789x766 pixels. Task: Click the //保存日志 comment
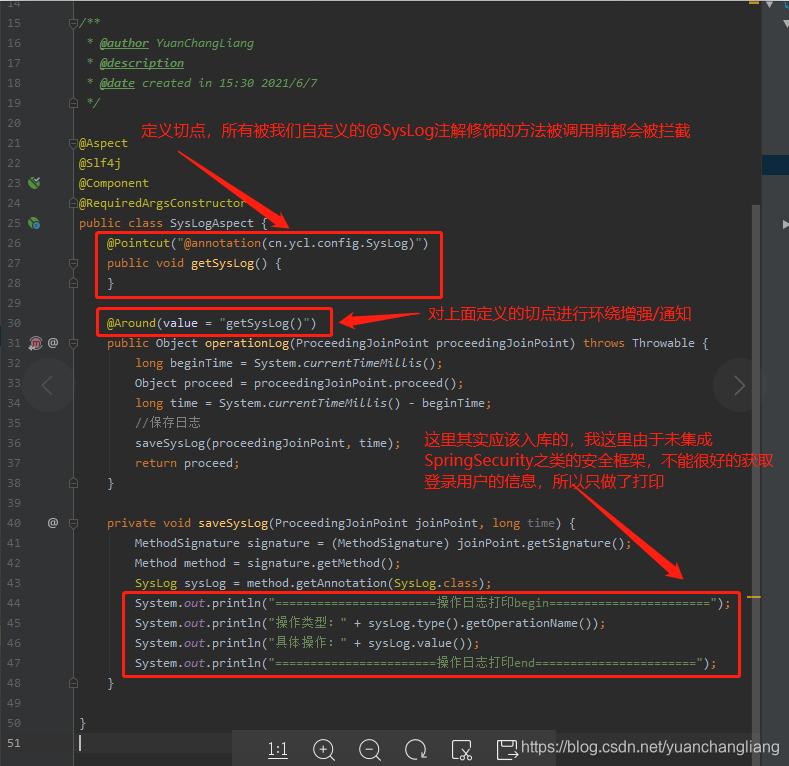click(168, 423)
